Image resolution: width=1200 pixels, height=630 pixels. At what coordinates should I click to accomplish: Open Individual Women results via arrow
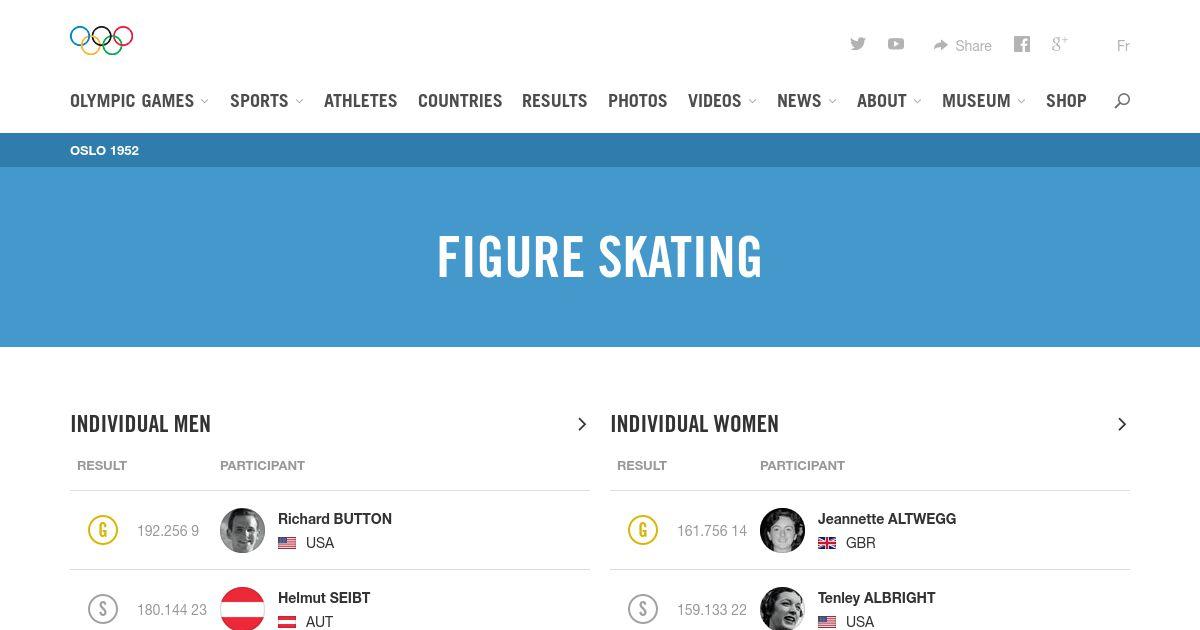point(1122,424)
